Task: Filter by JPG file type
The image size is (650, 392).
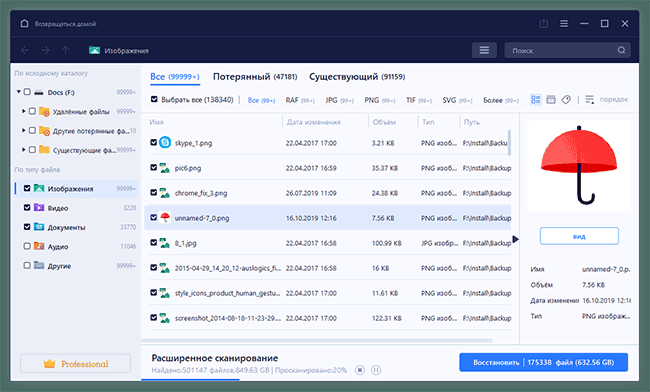Action: pos(339,100)
